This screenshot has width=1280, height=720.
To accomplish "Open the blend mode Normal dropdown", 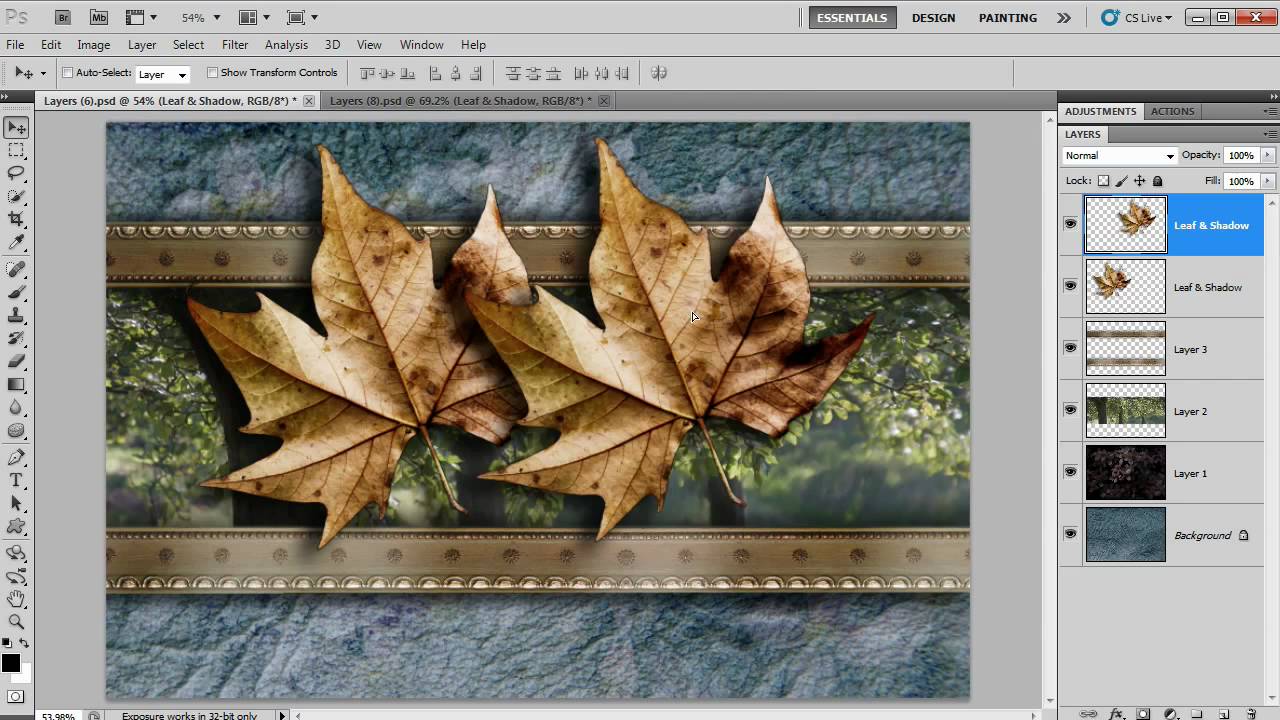I will coord(1119,156).
